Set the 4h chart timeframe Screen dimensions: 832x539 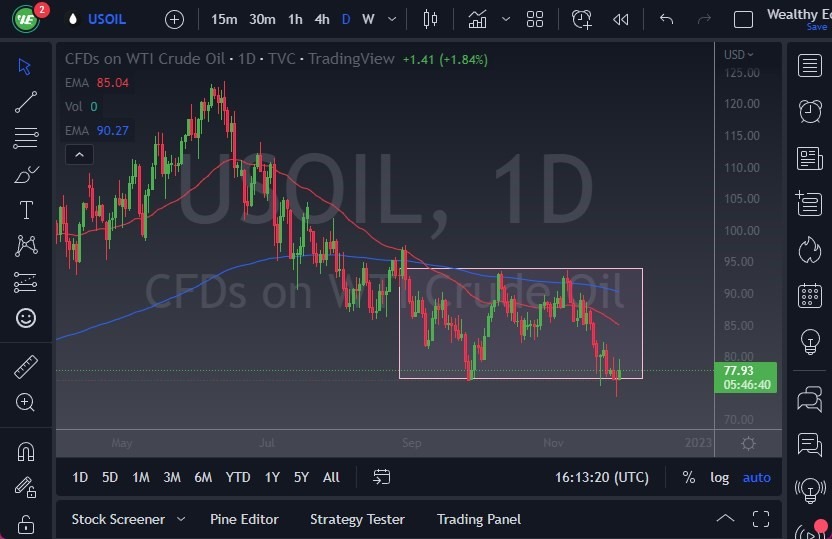point(322,19)
